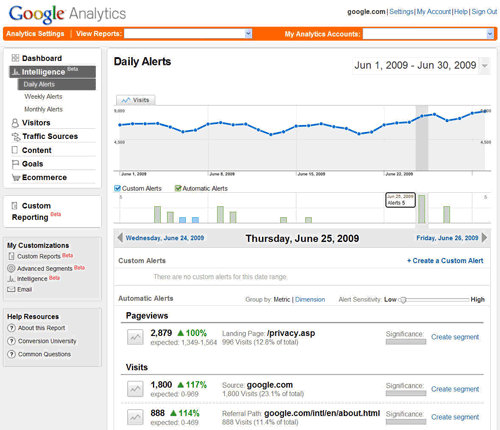The height and width of the screenshot is (430, 500).
Task: Create segment for google.com source alert
Action: click(455, 389)
